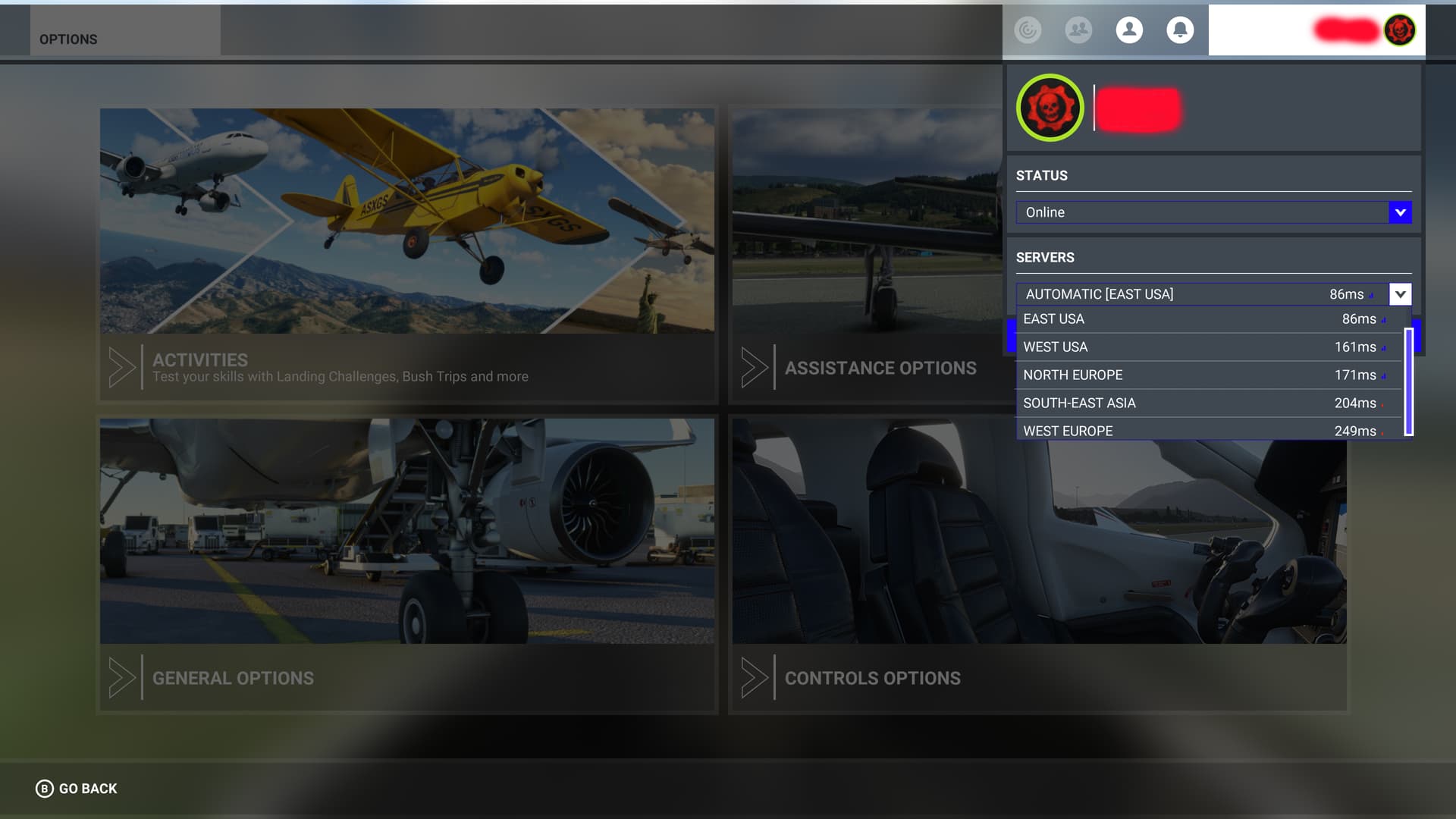Expand the Online status dropdown arrow
This screenshot has height=819, width=1456.
pyautogui.click(x=1400, y=212)
